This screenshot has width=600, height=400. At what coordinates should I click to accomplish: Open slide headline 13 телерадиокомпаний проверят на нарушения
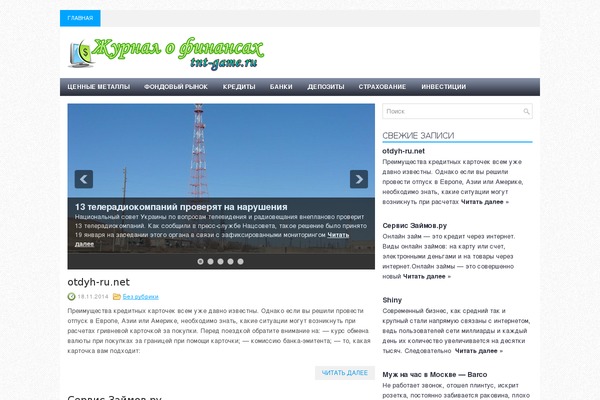[181, 207]
